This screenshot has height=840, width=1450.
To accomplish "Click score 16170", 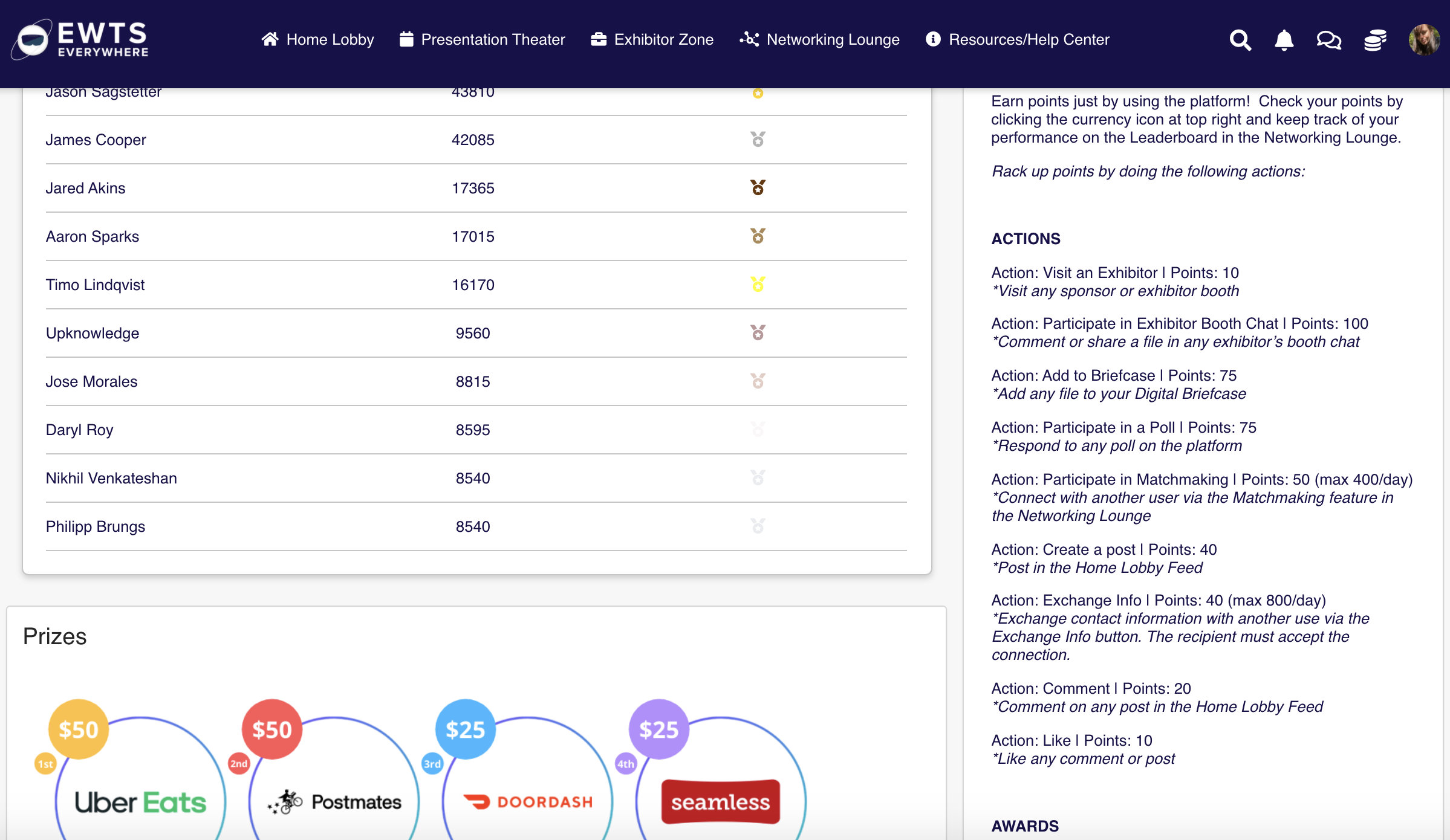I will [x=473, y=285].
